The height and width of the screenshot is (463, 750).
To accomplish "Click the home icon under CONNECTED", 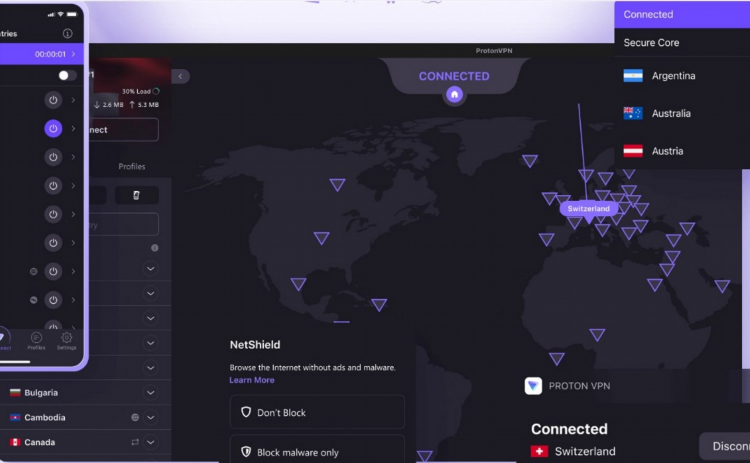I will (454, 94).
